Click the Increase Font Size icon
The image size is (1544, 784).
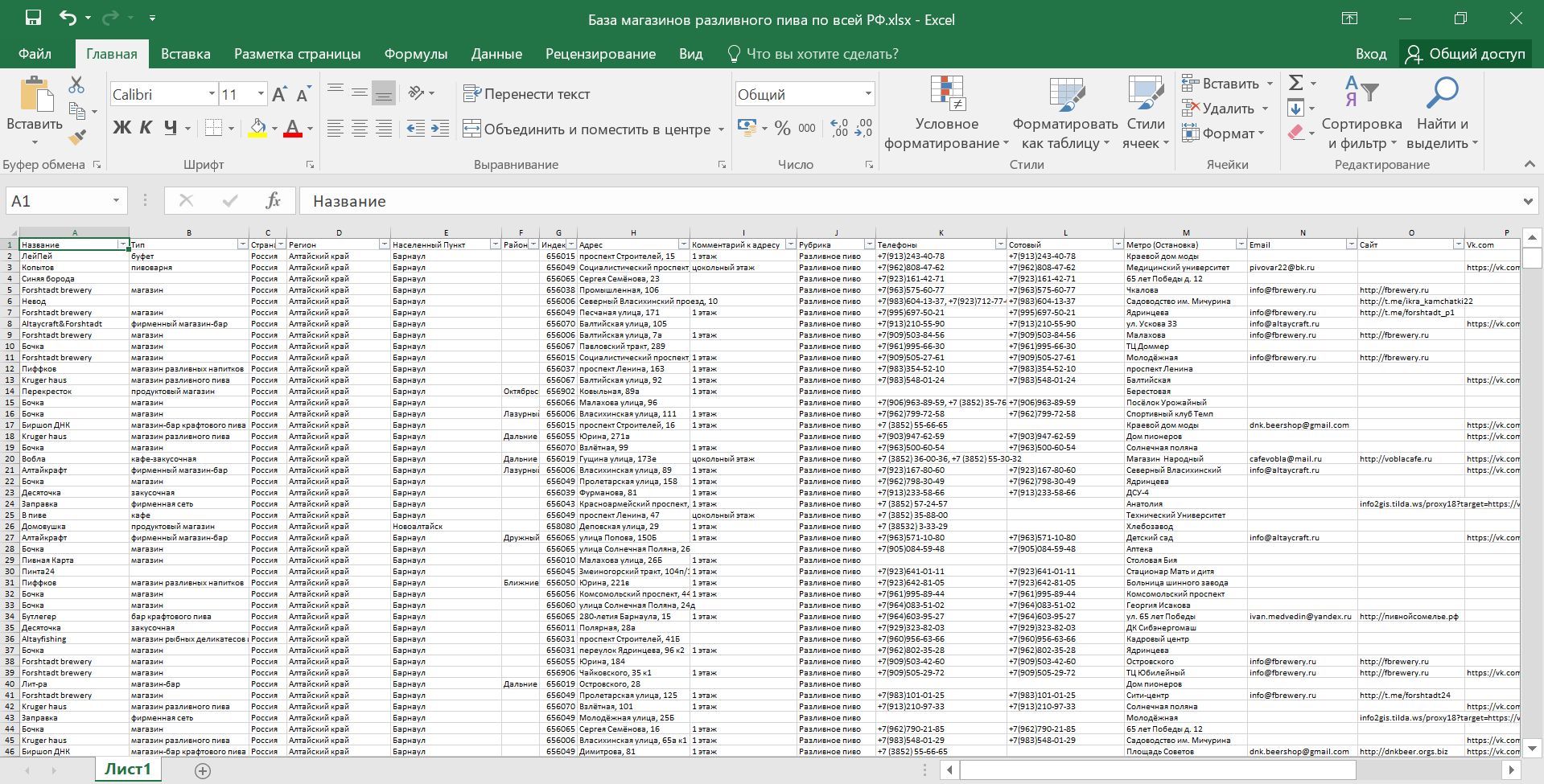pyautogui.click(x=279, y=95)
